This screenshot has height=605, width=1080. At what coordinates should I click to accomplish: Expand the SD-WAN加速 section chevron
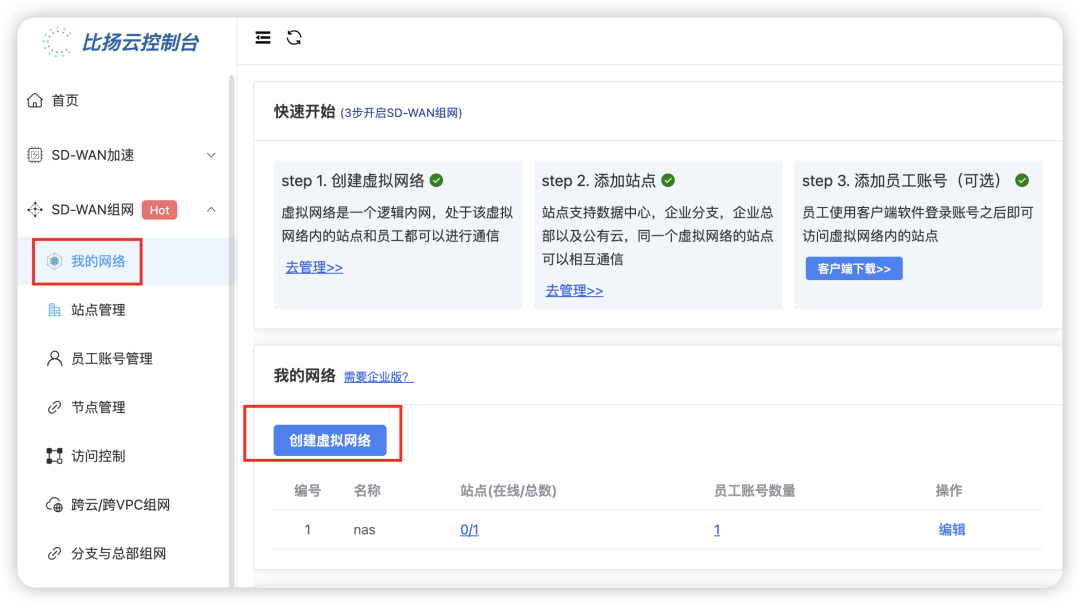pos(211,154)
